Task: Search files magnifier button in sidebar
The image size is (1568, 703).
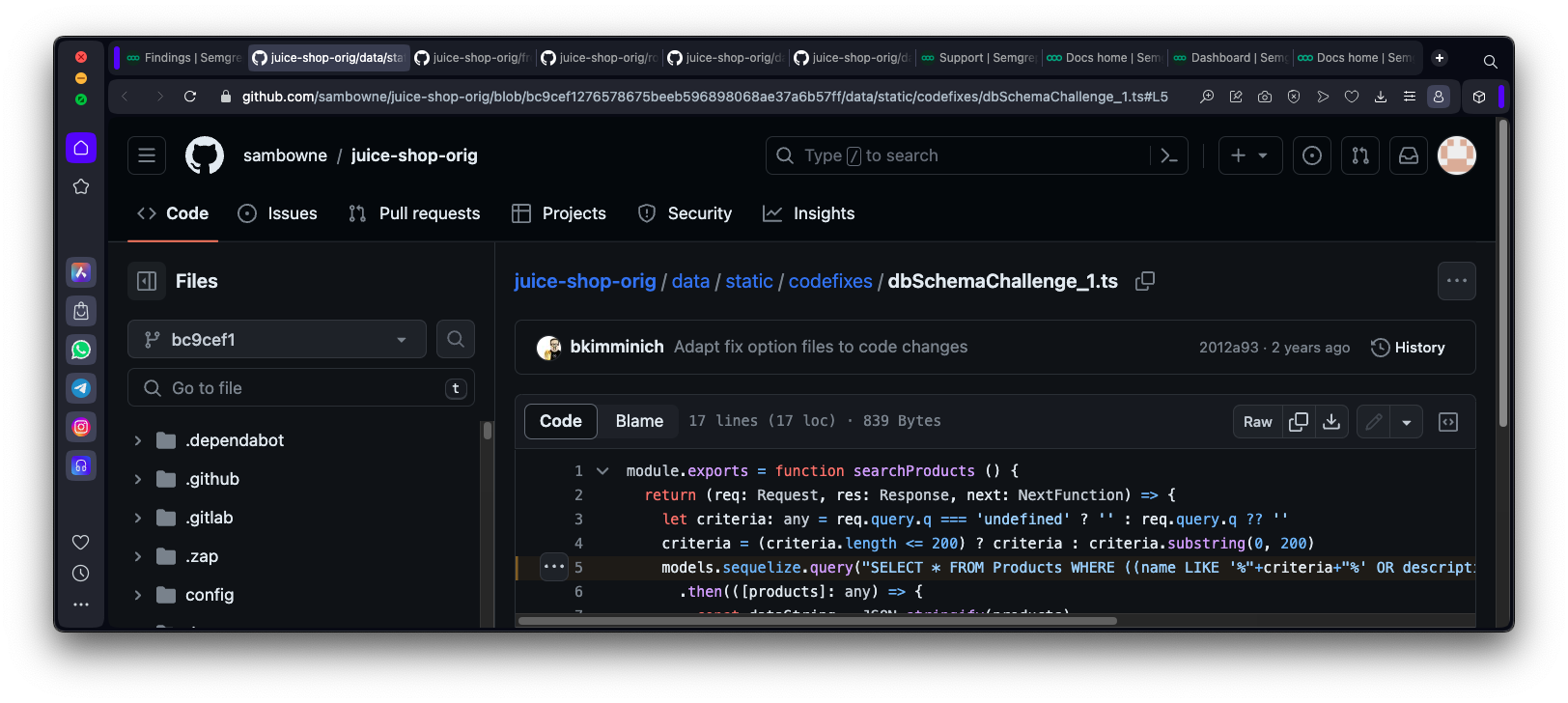Action: (456, 339)
